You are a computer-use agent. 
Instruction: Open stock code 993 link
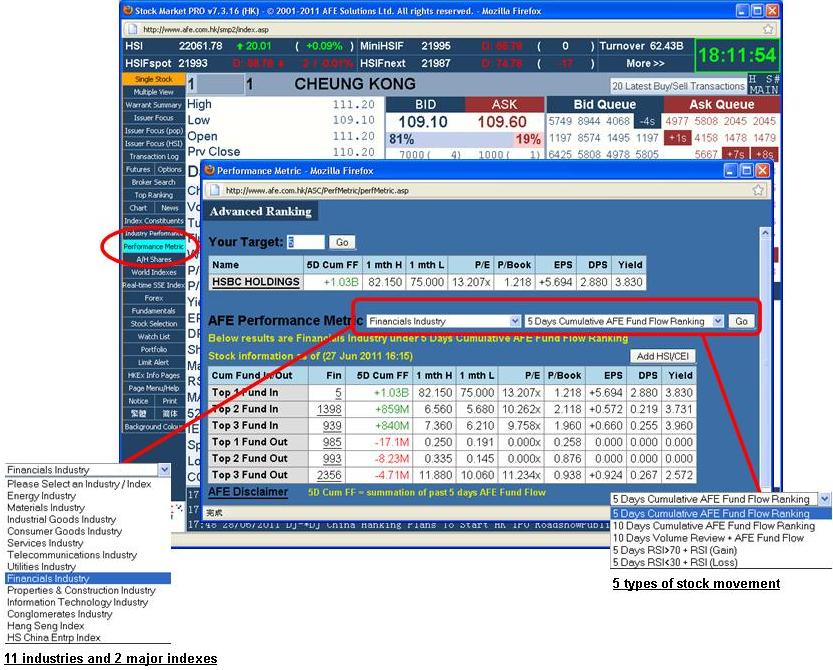tap(332, 458)
